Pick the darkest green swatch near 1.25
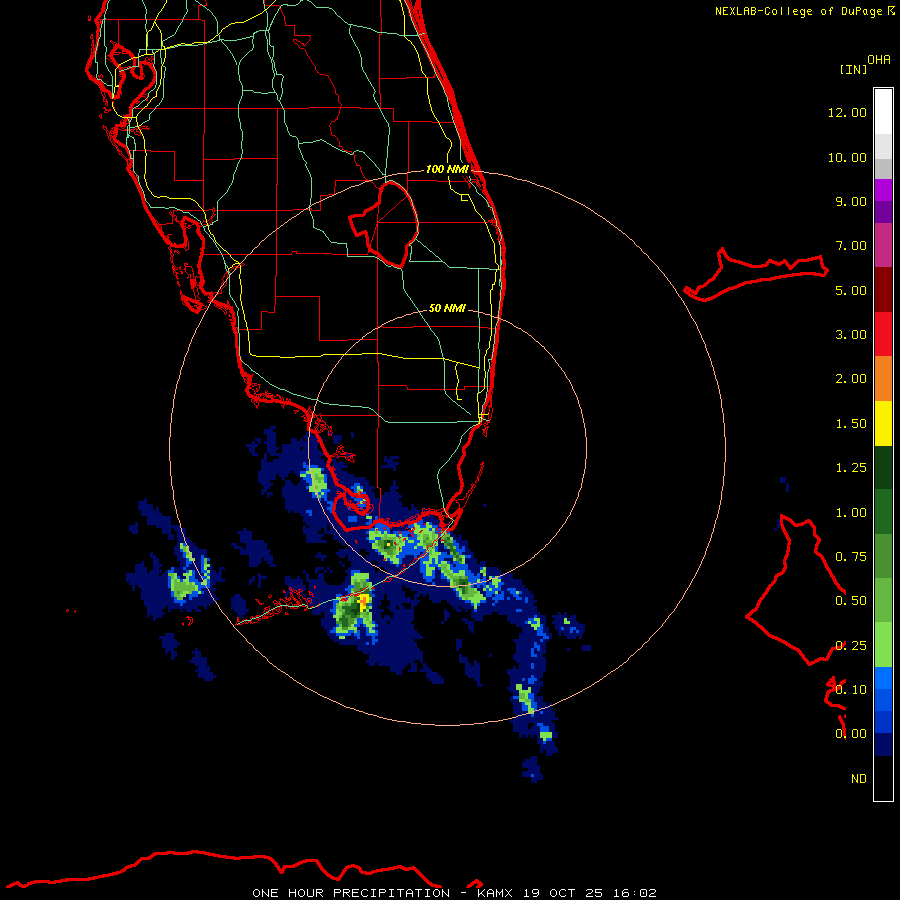The width and height of the screenshot is (900, 900). coord(883,468)
